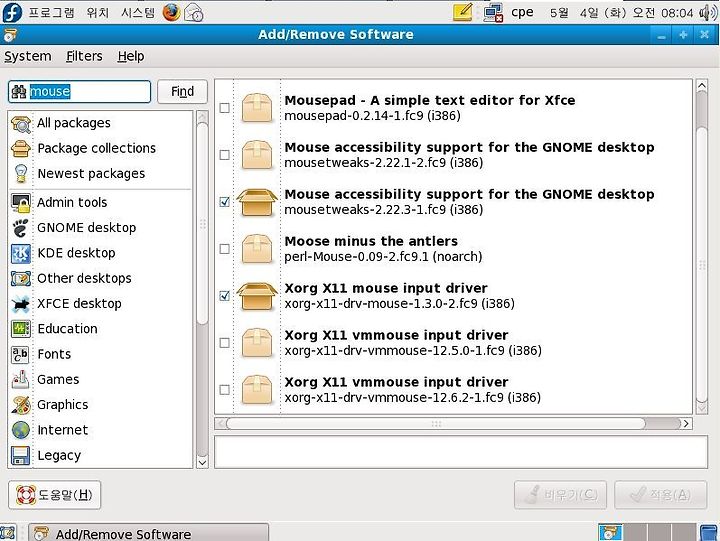Select the KDE desktop icon
The width and height of the screenshot is (720, 541).
[21, 254]
